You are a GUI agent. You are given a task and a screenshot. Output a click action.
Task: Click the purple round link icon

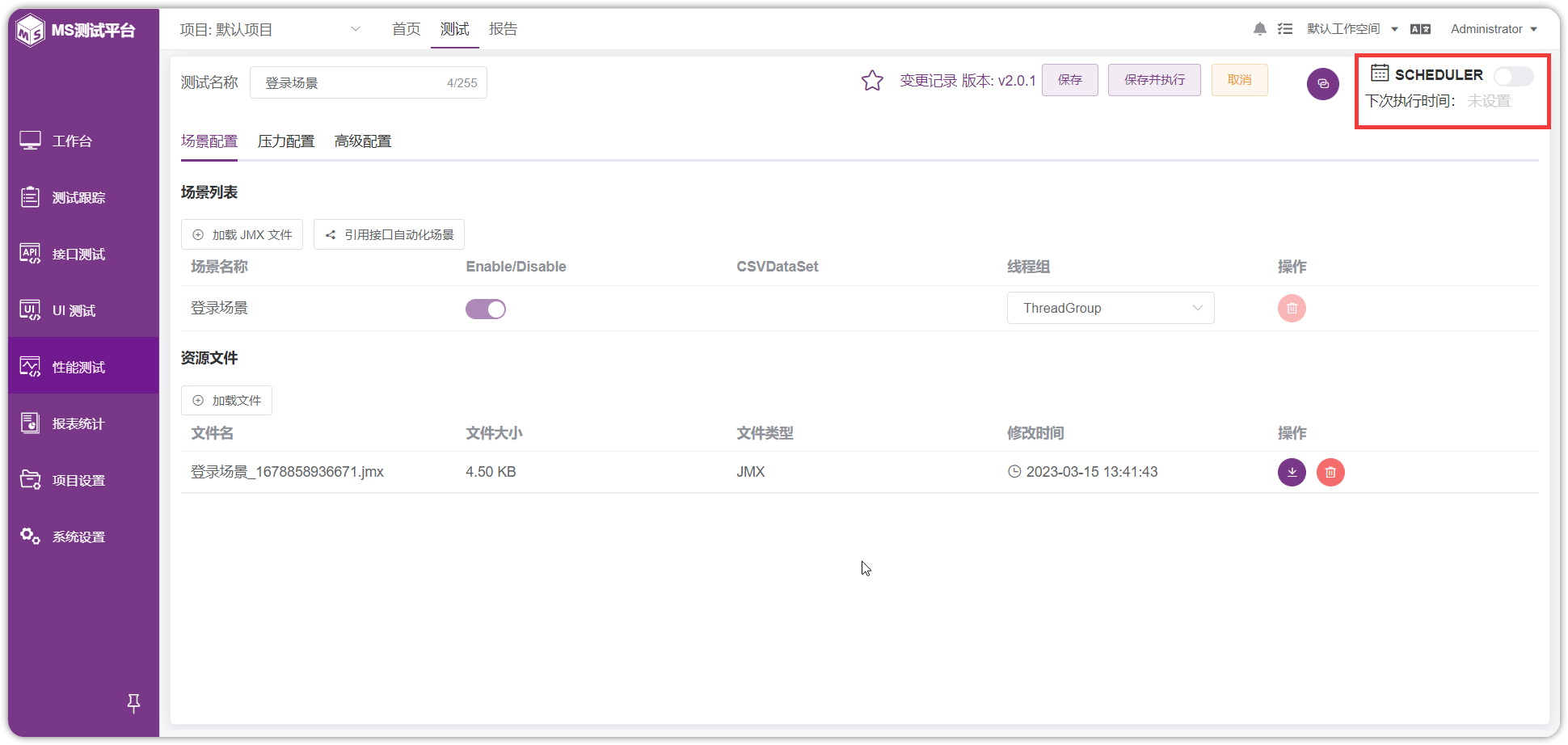pos(1323,84)
